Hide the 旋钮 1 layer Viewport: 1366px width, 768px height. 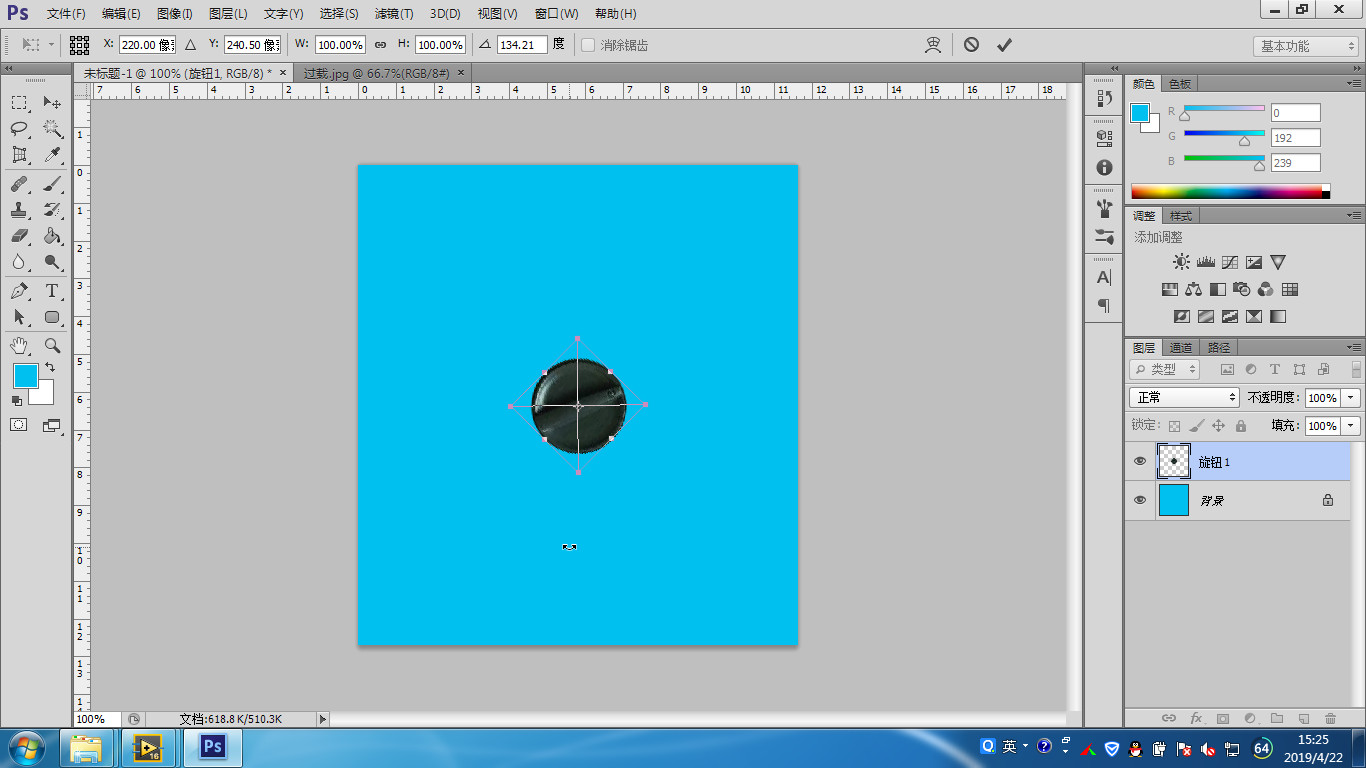[x=1140, y=461]
